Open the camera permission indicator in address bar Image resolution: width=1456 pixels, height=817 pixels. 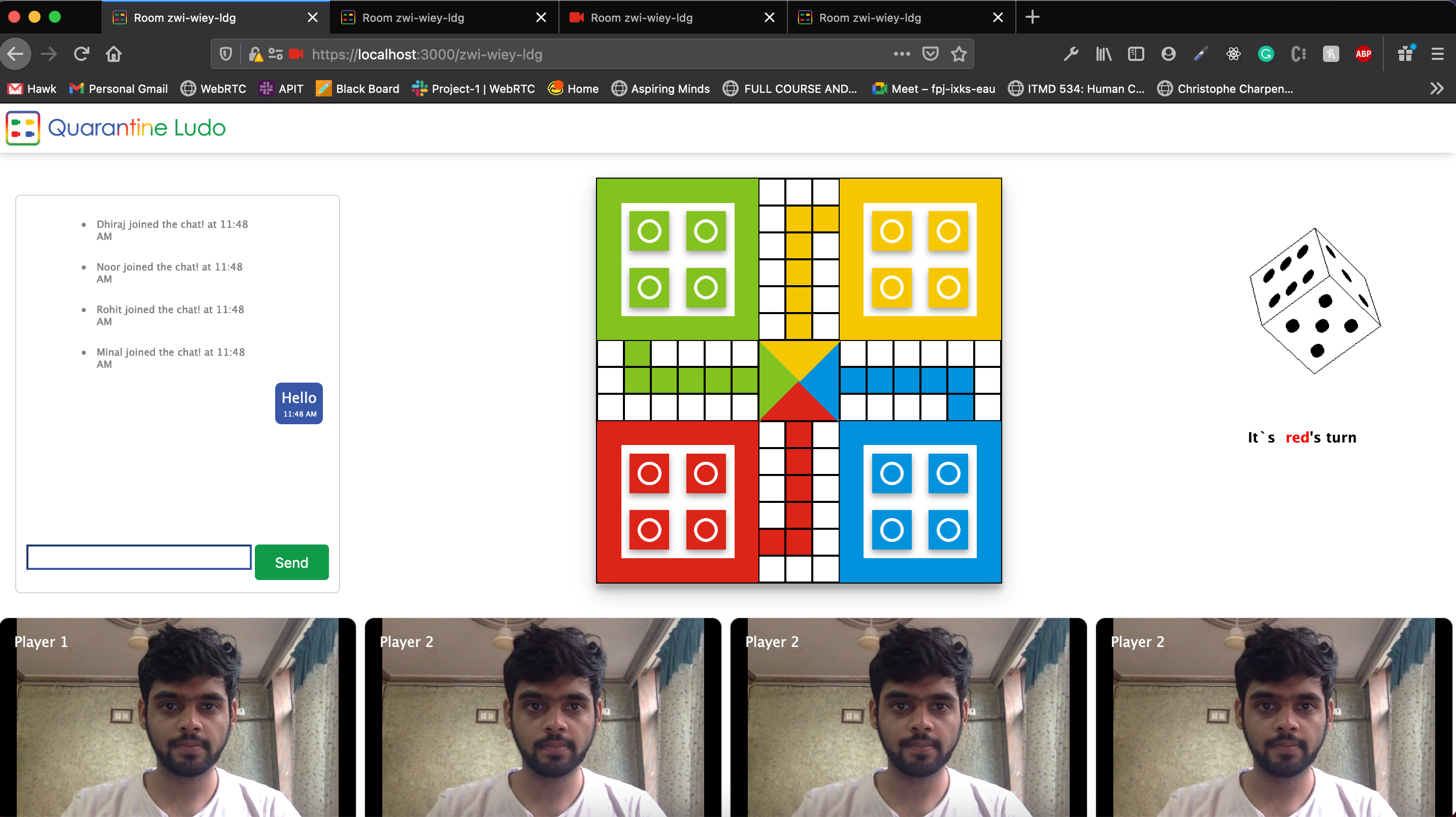(x=295, y=54)
